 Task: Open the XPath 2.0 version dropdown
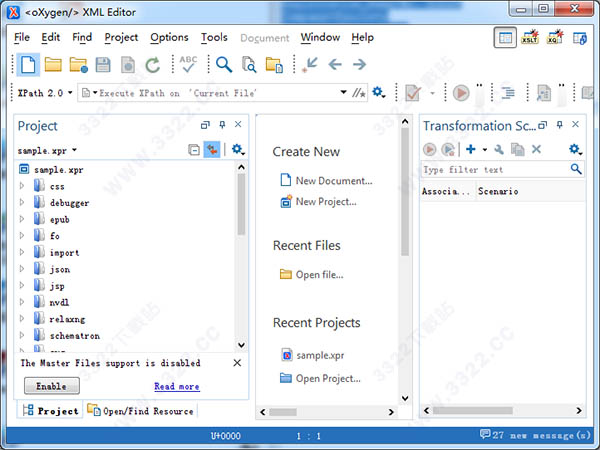coord(70,93)
